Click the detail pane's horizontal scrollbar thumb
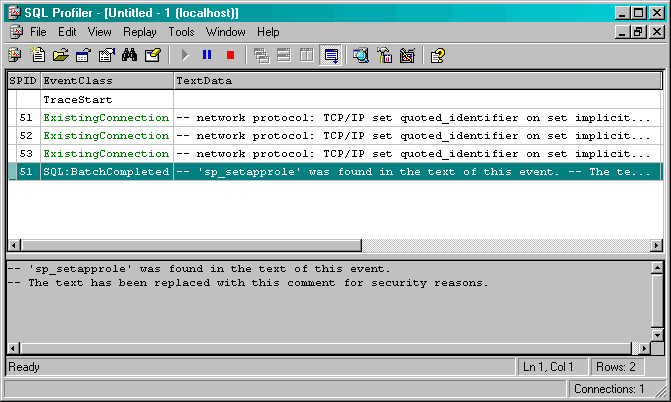This screenshot has width=671, height=402. [x=327, y=348]
